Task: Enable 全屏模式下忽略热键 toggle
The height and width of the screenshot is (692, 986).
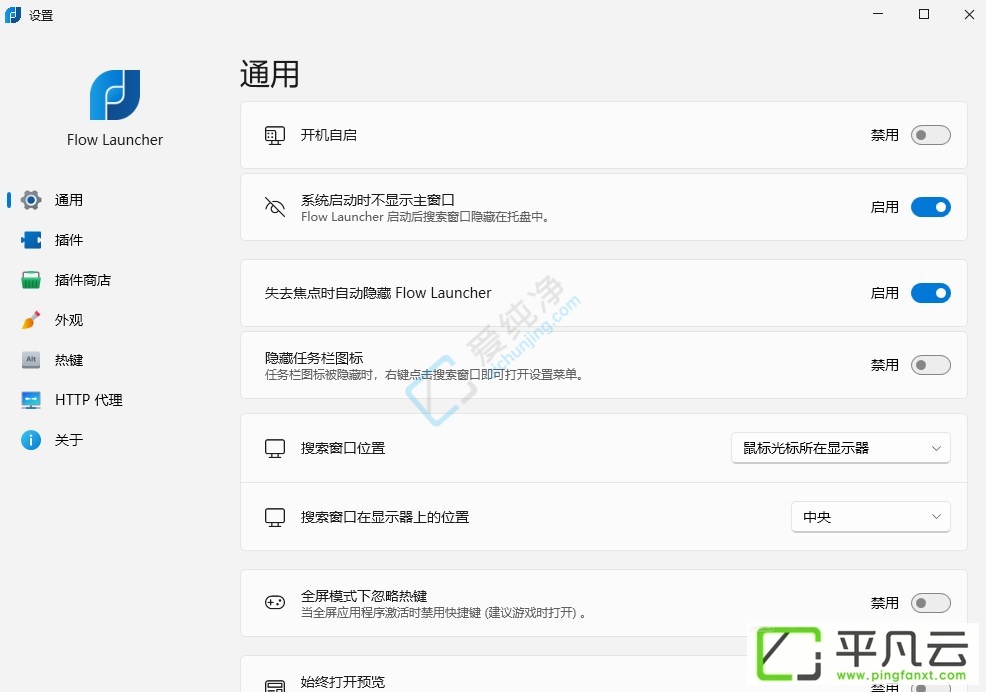Action: [x=931, y=603]
